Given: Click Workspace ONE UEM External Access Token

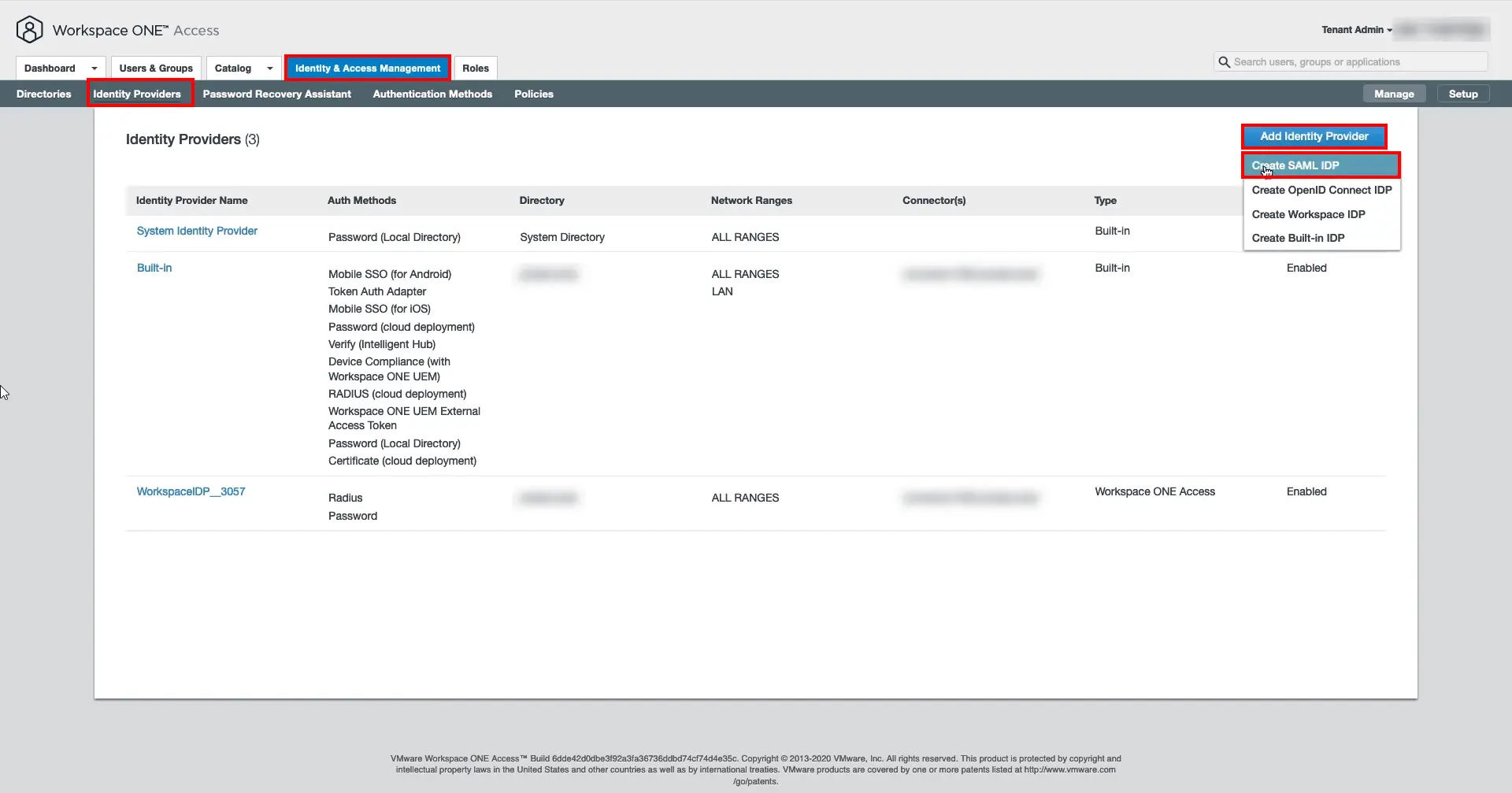Looking at the screenshot, I should [404, 418].
